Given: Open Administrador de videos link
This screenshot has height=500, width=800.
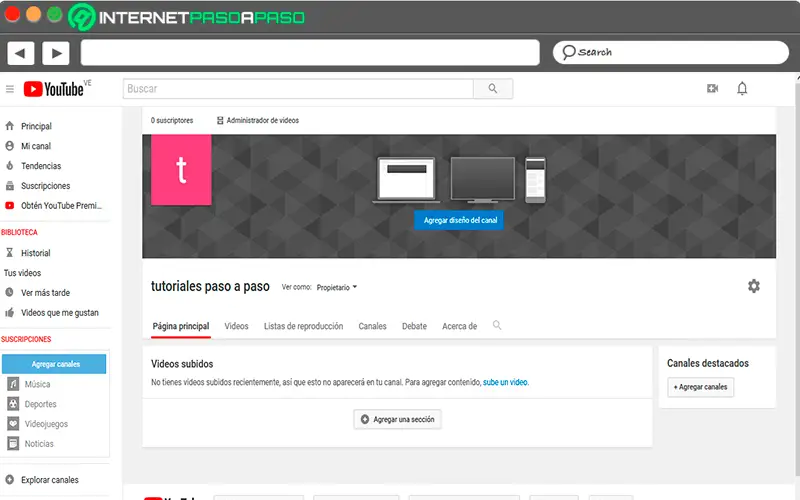Looking at the screenshot, I should [x=258, y=120].
